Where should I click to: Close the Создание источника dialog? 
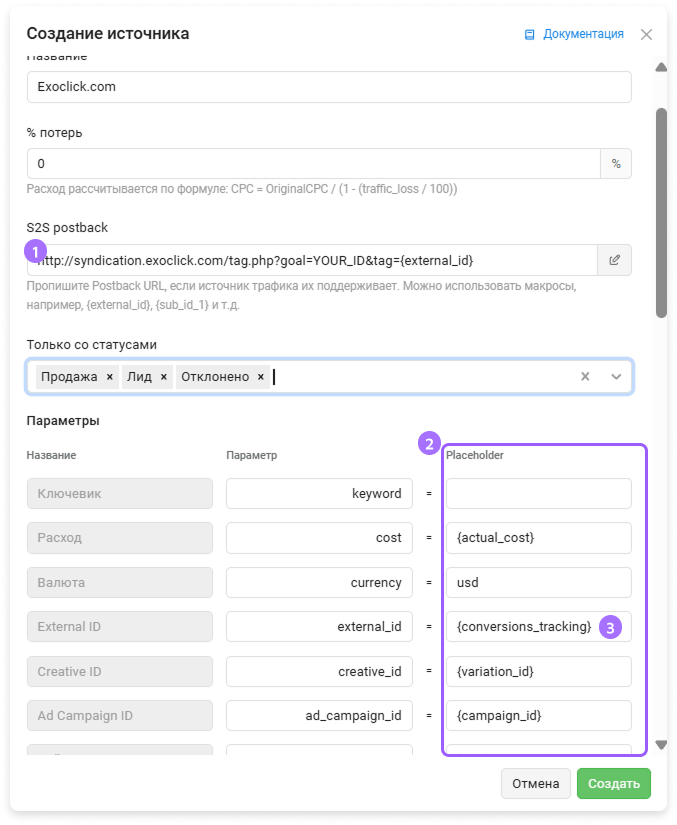click(x=646, y=34)
